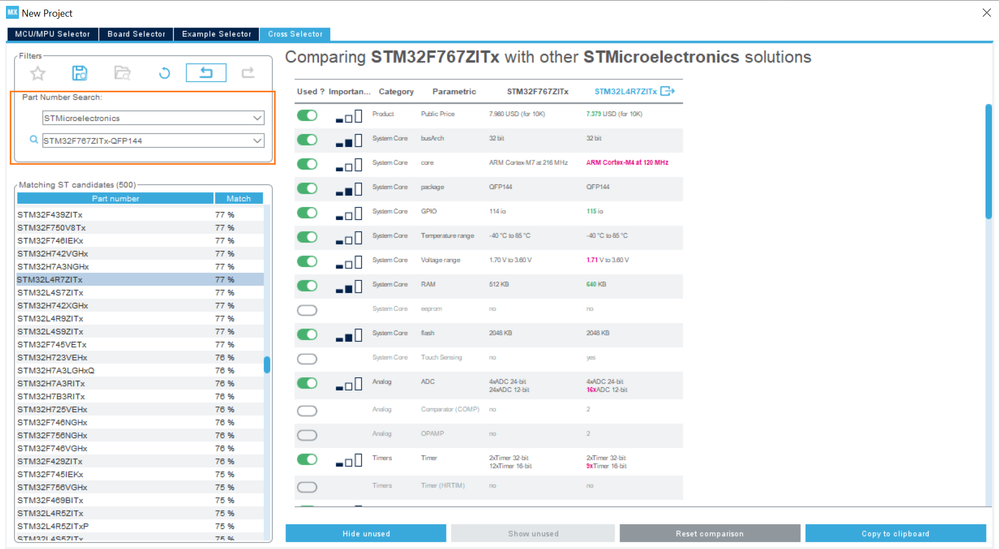Click the load filters folder icon
The image size is (999, 549).
click(122, 73)
